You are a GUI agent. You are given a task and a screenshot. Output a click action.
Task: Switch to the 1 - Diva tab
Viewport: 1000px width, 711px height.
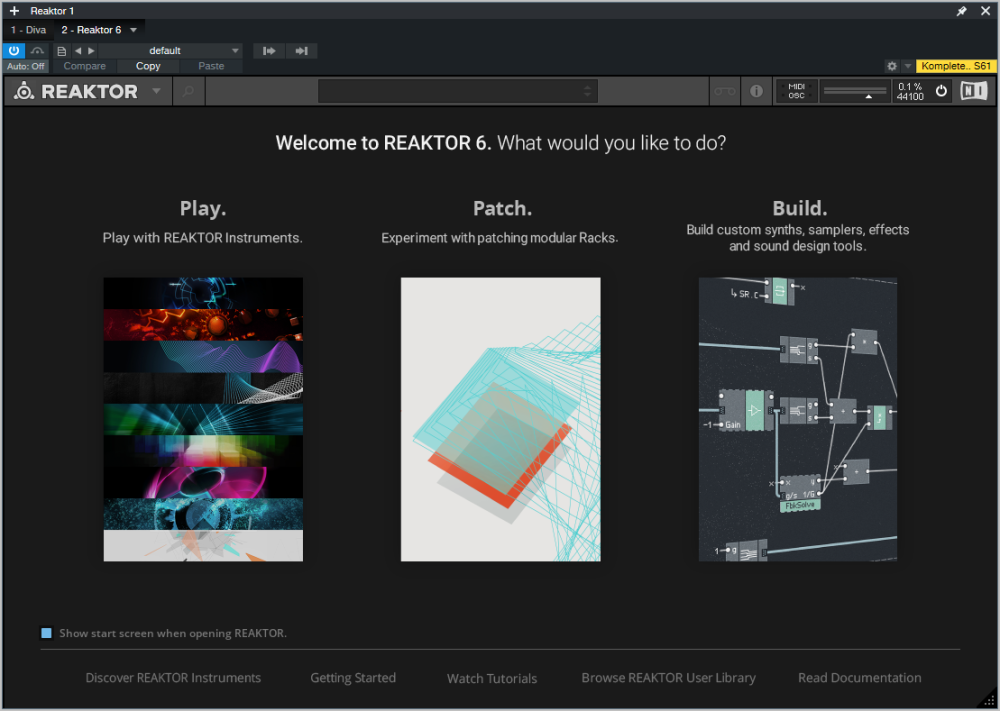(x=28, y=30)
